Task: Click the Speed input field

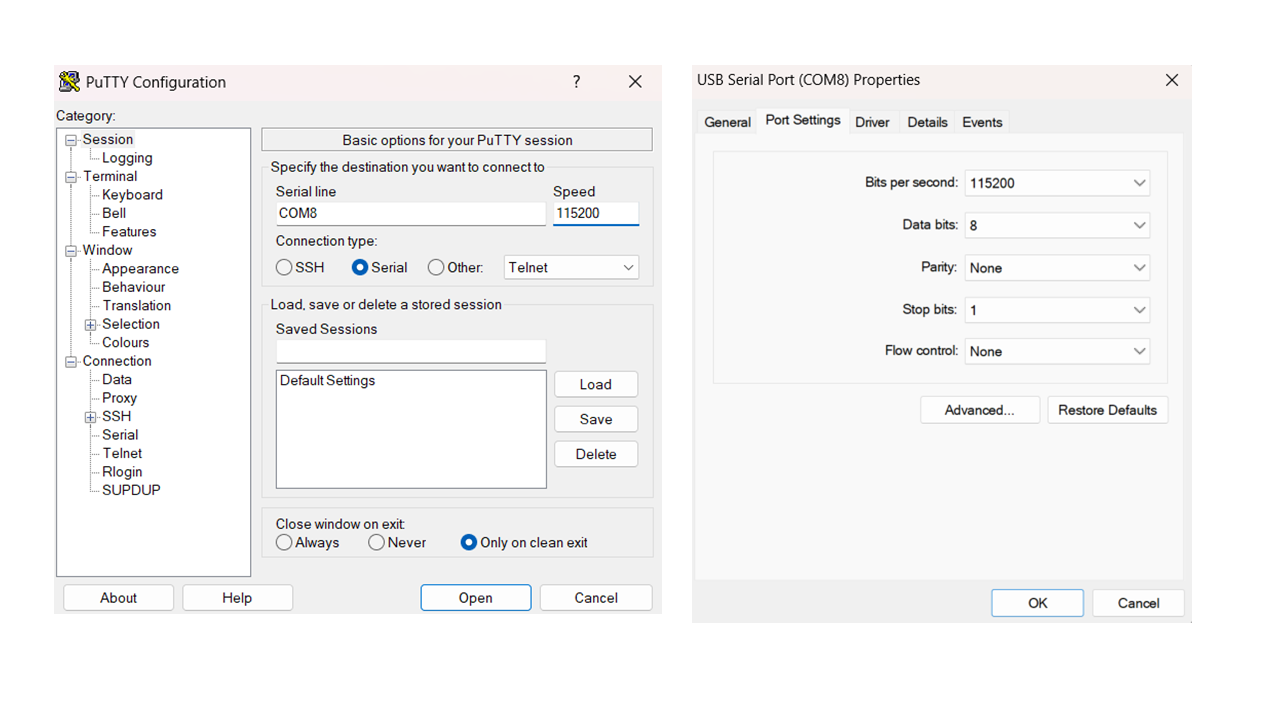Action: click(596, 213)
